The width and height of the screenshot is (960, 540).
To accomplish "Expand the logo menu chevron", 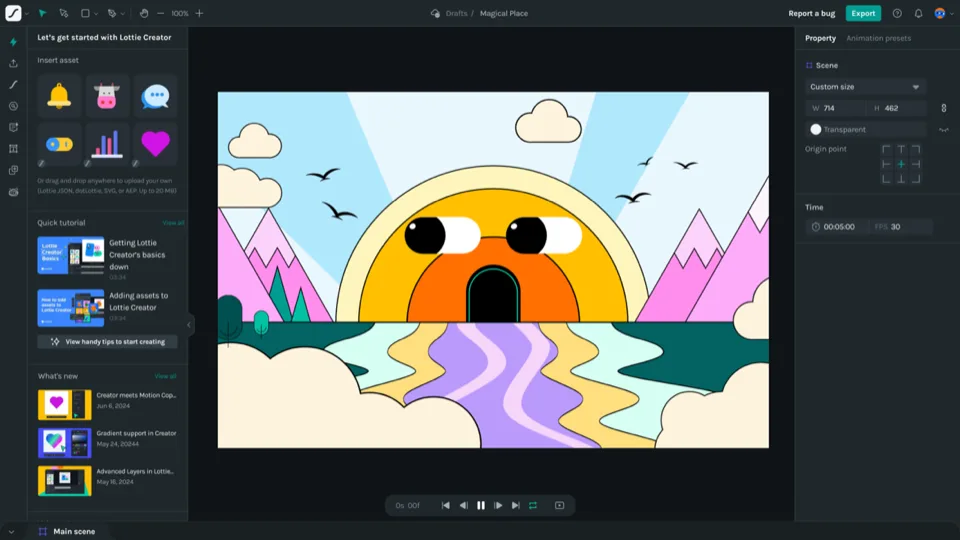I will [27, 13].
